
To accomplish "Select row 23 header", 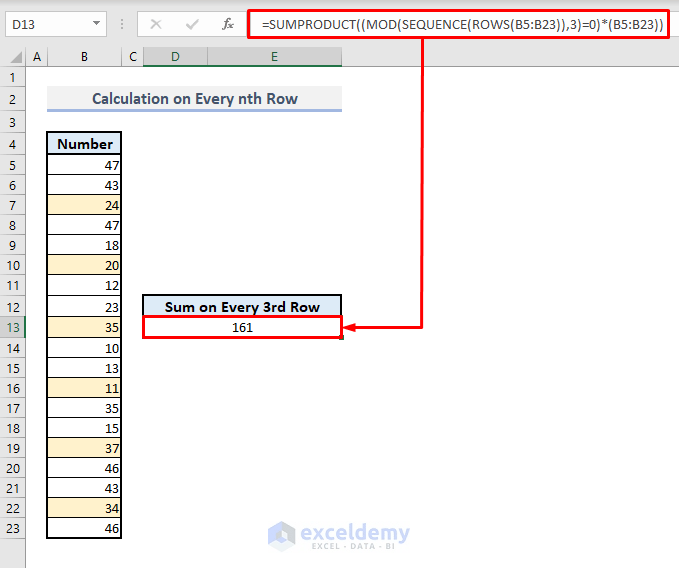I will tap(13, 529).
